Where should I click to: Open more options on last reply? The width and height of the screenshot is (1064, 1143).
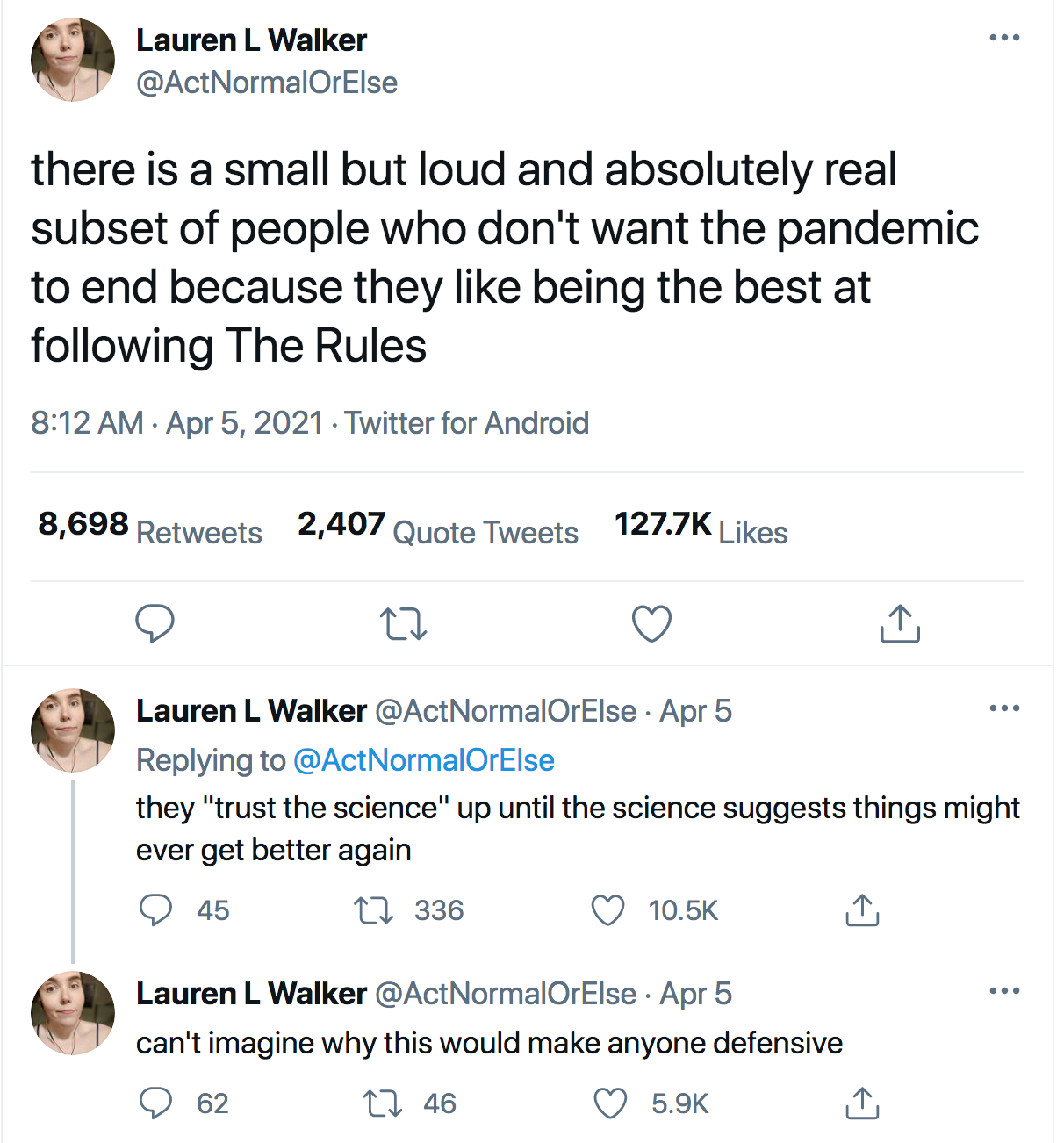tap(1003, 991)
